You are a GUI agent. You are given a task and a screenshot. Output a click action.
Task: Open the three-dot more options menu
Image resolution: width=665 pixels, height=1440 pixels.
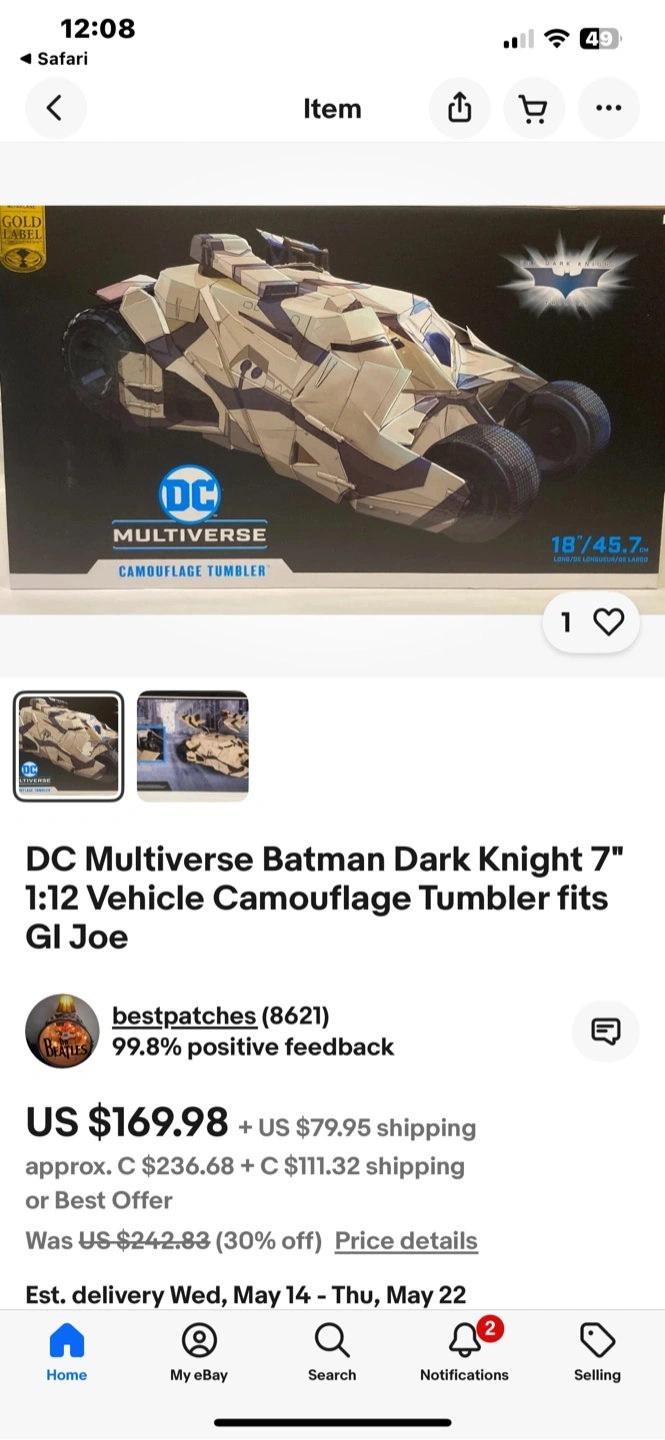tap(608, 108)
